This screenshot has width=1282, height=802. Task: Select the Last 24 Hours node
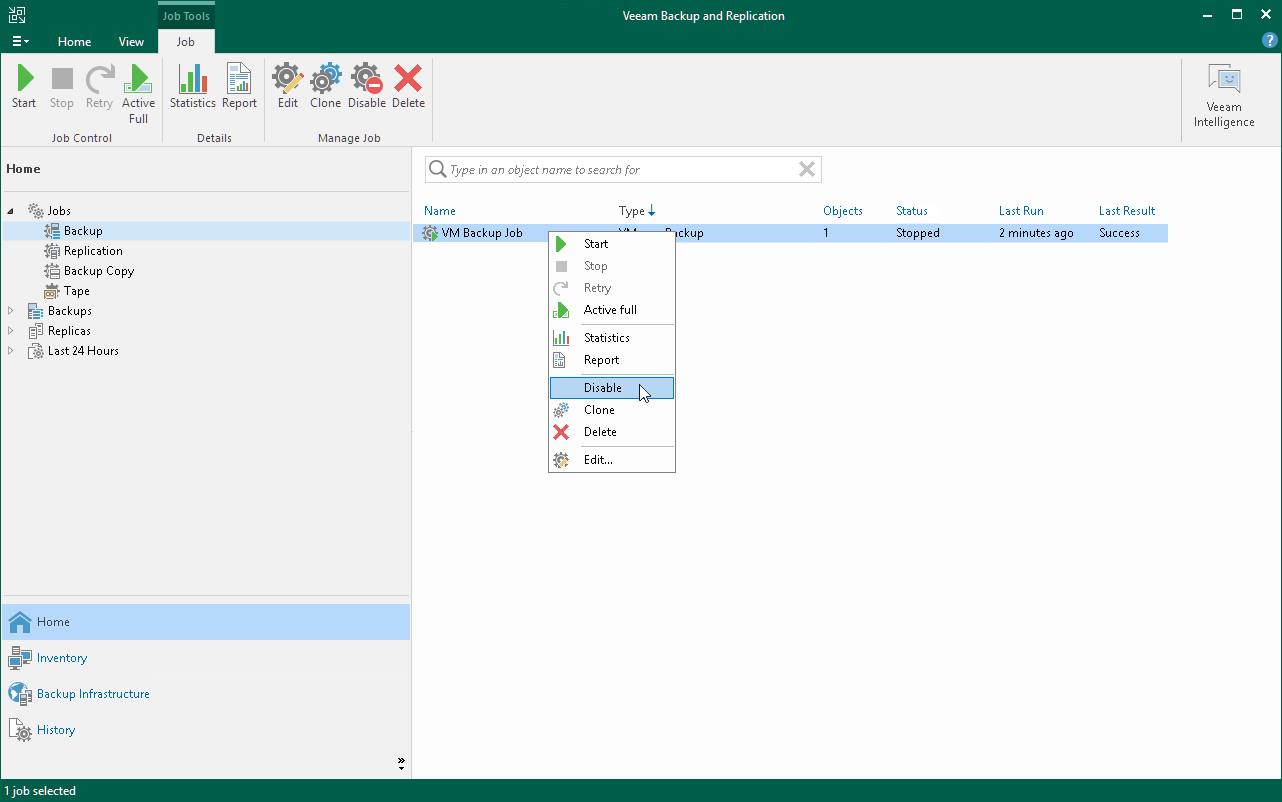pyautogui.click(x=83, y=351)
